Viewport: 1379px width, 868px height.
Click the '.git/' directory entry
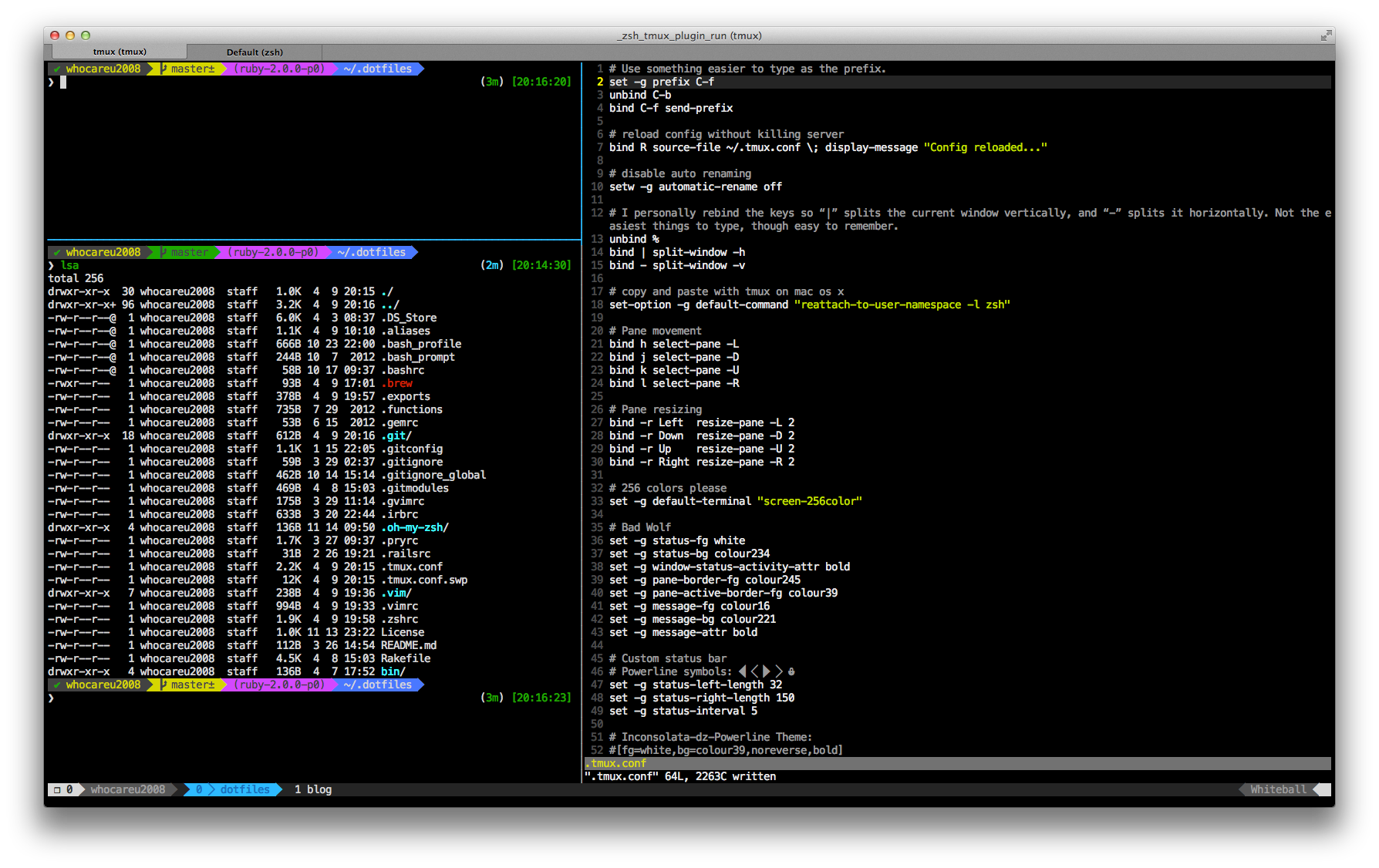point(396,436)
